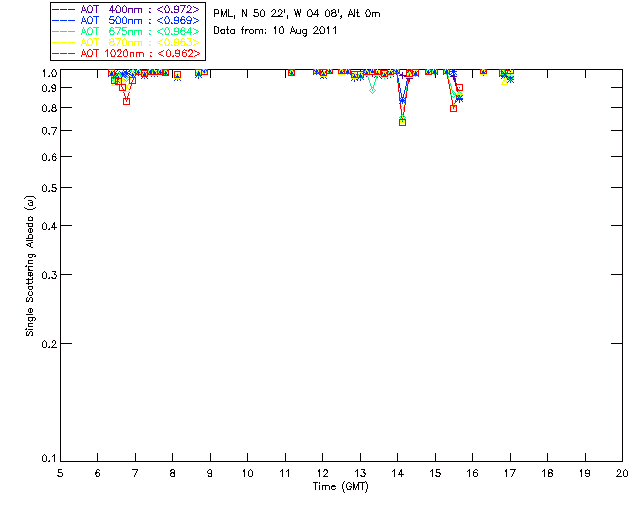This screenshot has width=640, height=512.
Task: Click the x-axis tick label 20
Action: pyautogui.click(x=622, y=473)
